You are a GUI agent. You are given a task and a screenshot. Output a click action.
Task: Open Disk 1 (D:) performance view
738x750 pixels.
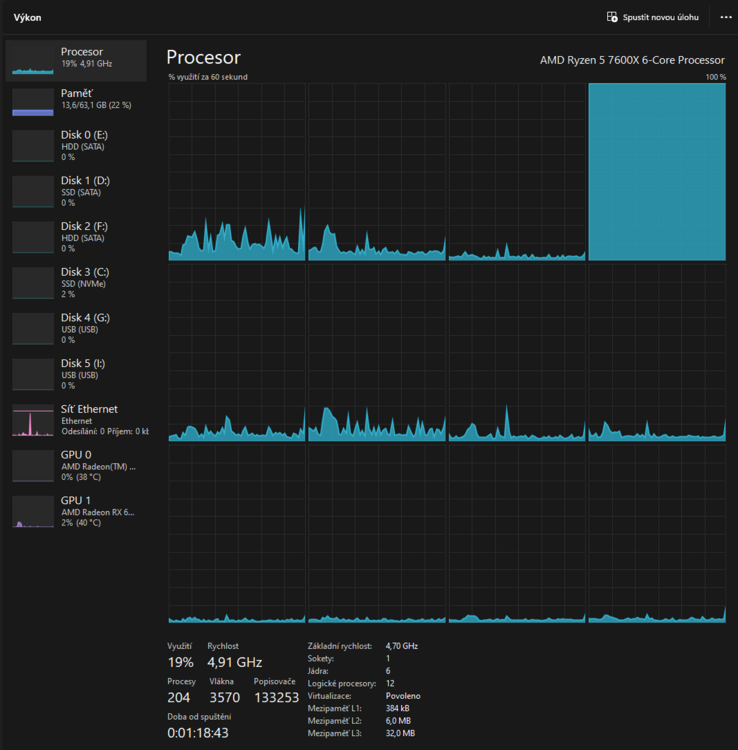tap(76, 192)
